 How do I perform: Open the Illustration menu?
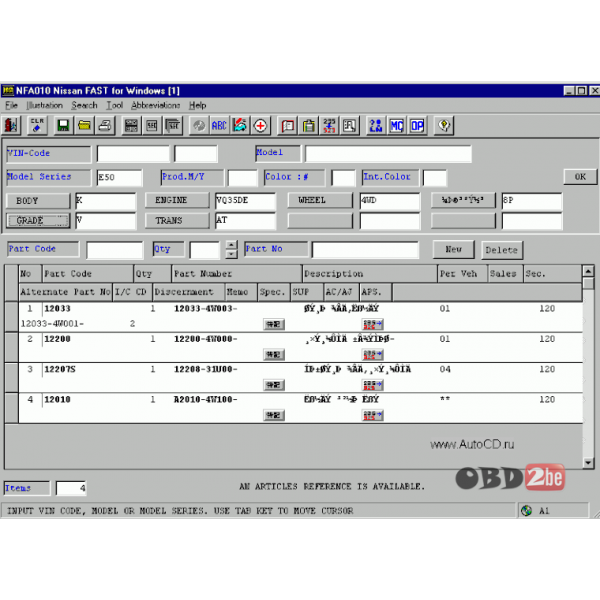coord(44,105)
